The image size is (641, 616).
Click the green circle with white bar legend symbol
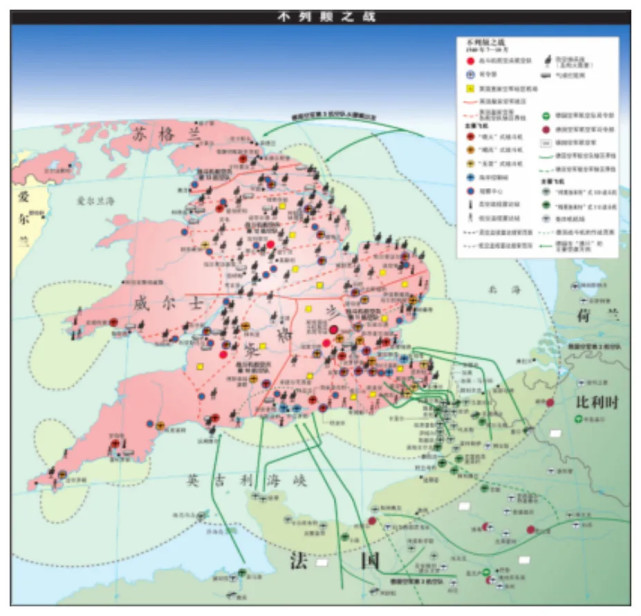[546, 116]
